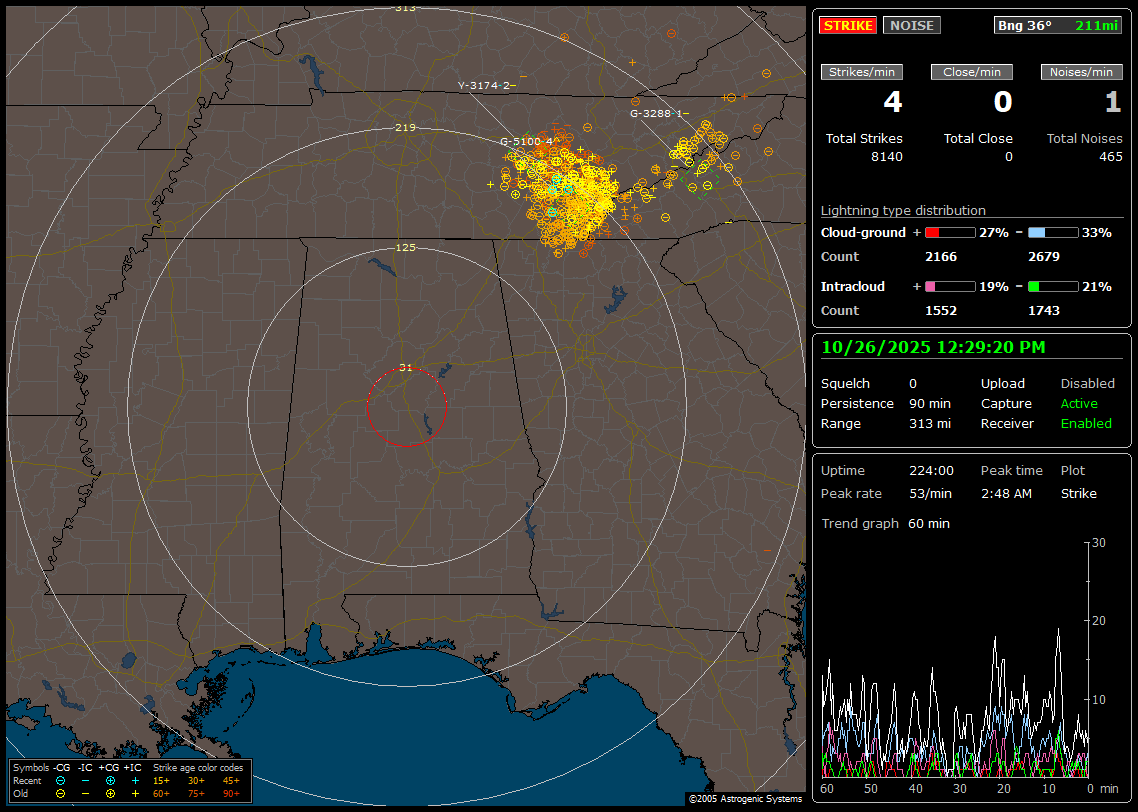Click the G-5100-4 storm cell label
Screen dimensions: 1138x812
point(526,141)
